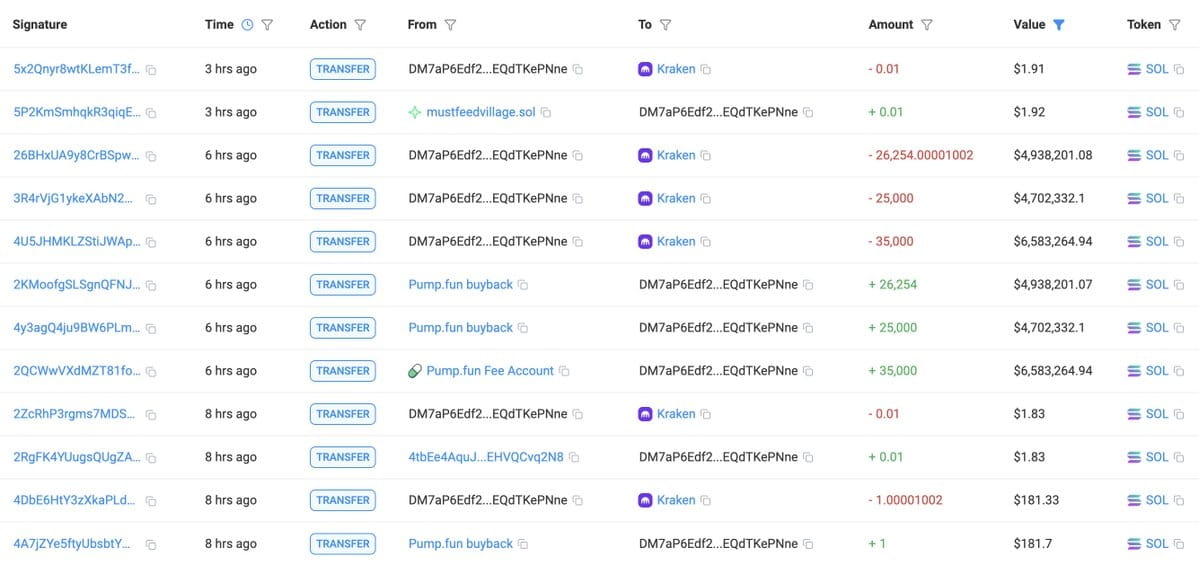
Task: Open the mustfeedvillage.sol account link
Action: tap(481, 112)
